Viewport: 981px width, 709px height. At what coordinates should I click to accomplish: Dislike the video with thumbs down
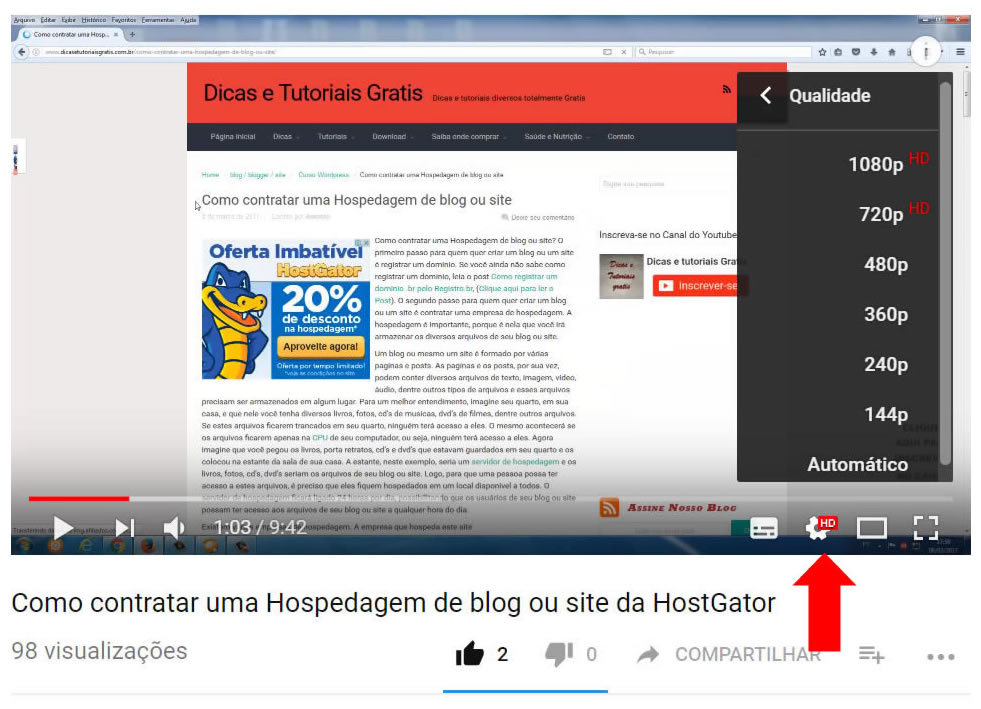click(559, 655)
